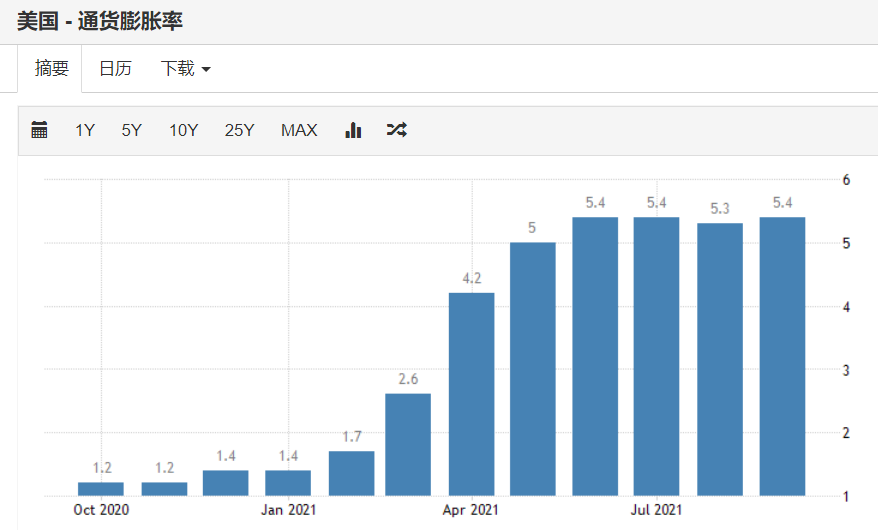This screenshot has height=530, width=878.
Task: Click the bar labeled 5
Action: (533, 369)
